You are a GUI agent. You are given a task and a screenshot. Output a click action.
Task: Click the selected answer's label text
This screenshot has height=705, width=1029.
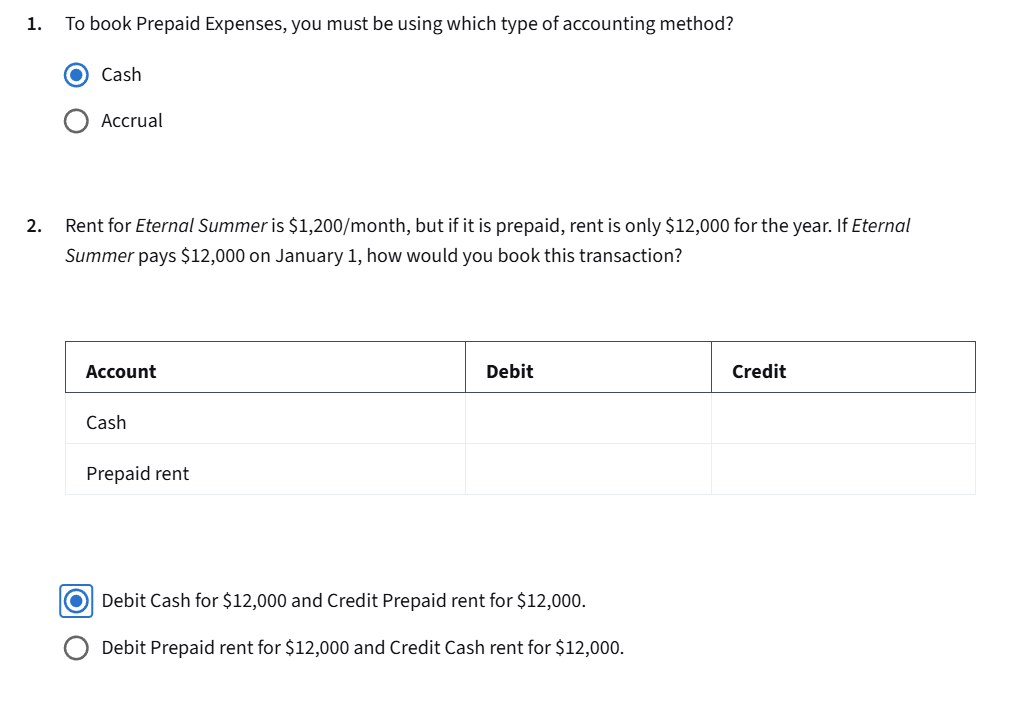point(343,600)
